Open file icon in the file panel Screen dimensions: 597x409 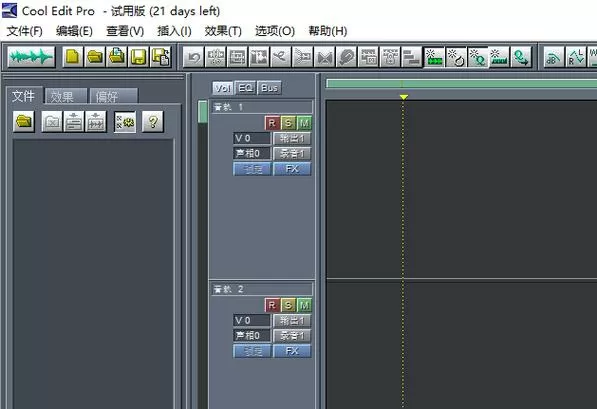24,121
